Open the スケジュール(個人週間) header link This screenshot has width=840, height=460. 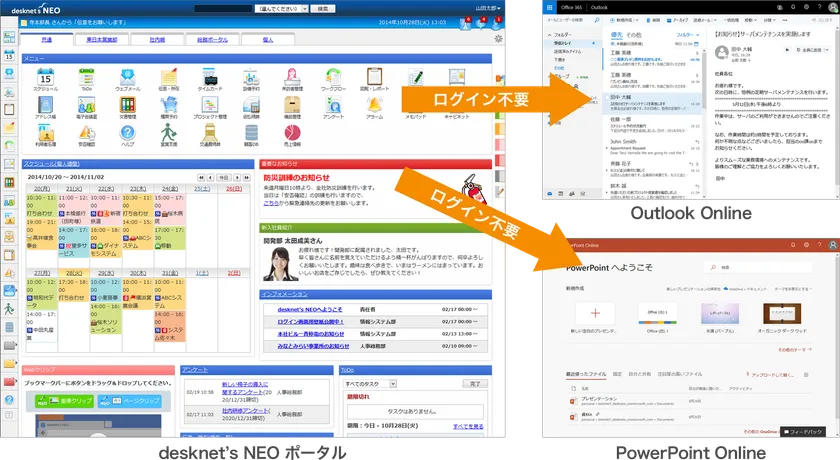click(x=51, y=163)
